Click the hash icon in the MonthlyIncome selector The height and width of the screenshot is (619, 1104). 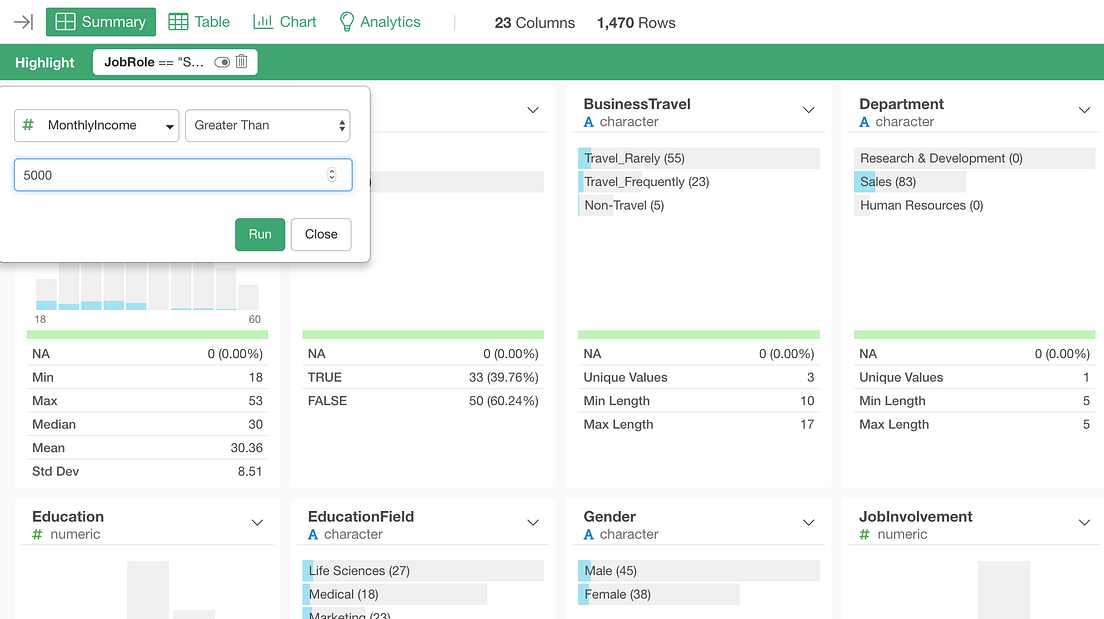(x=28, y=126)
